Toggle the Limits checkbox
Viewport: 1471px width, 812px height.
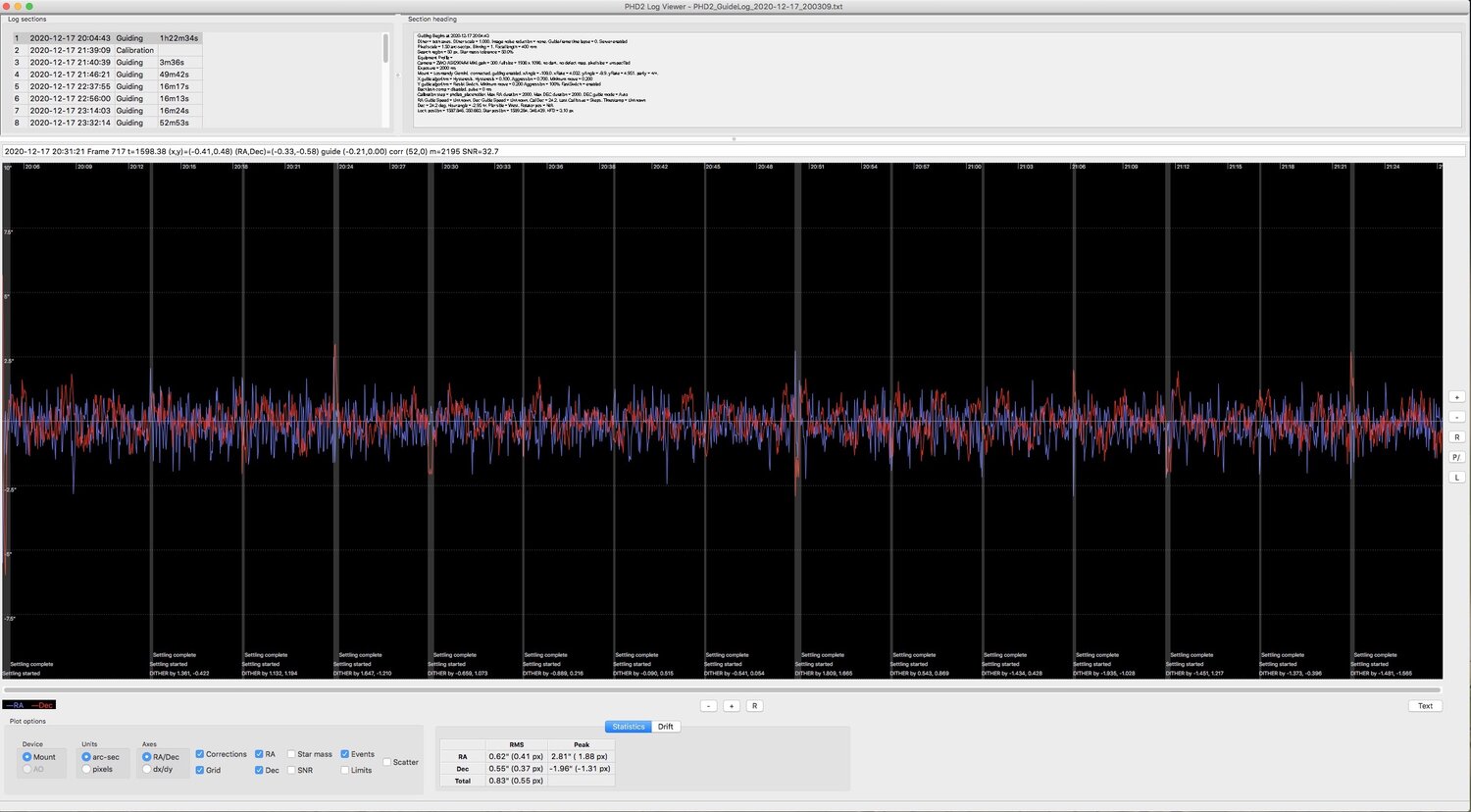pos(345,771)
